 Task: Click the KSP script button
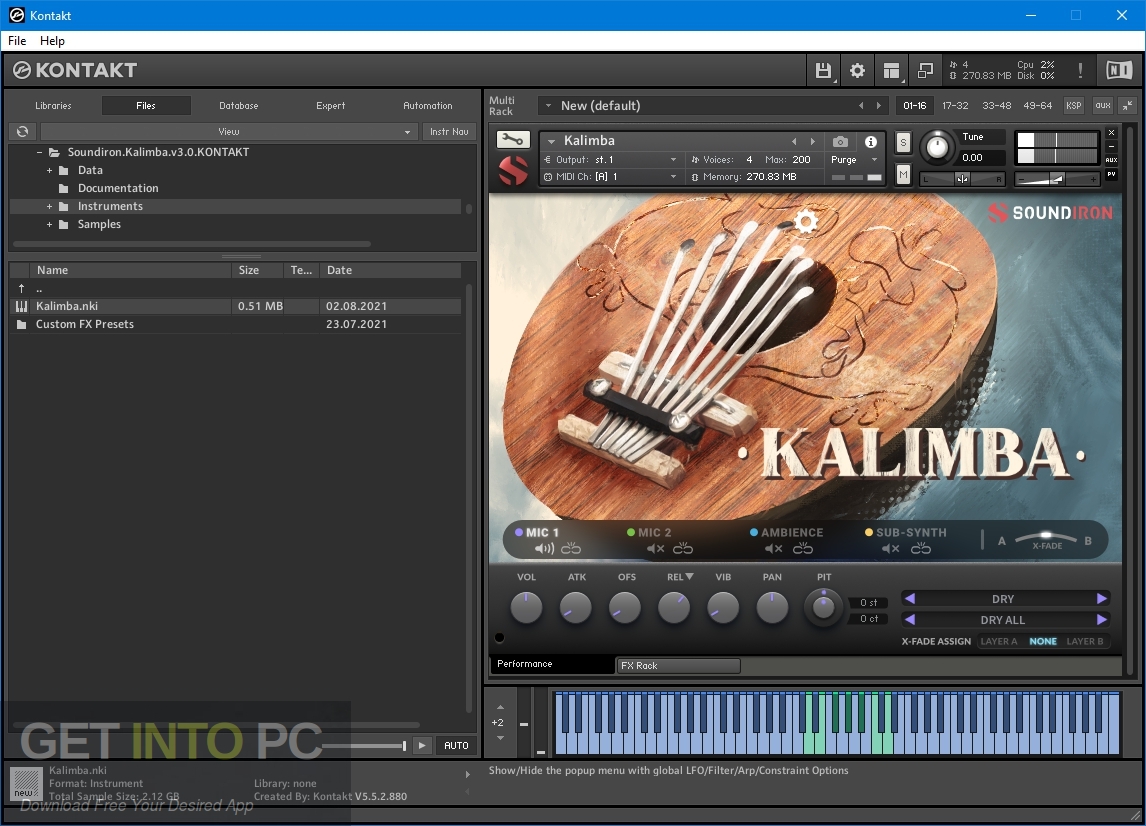(1073, 106)
